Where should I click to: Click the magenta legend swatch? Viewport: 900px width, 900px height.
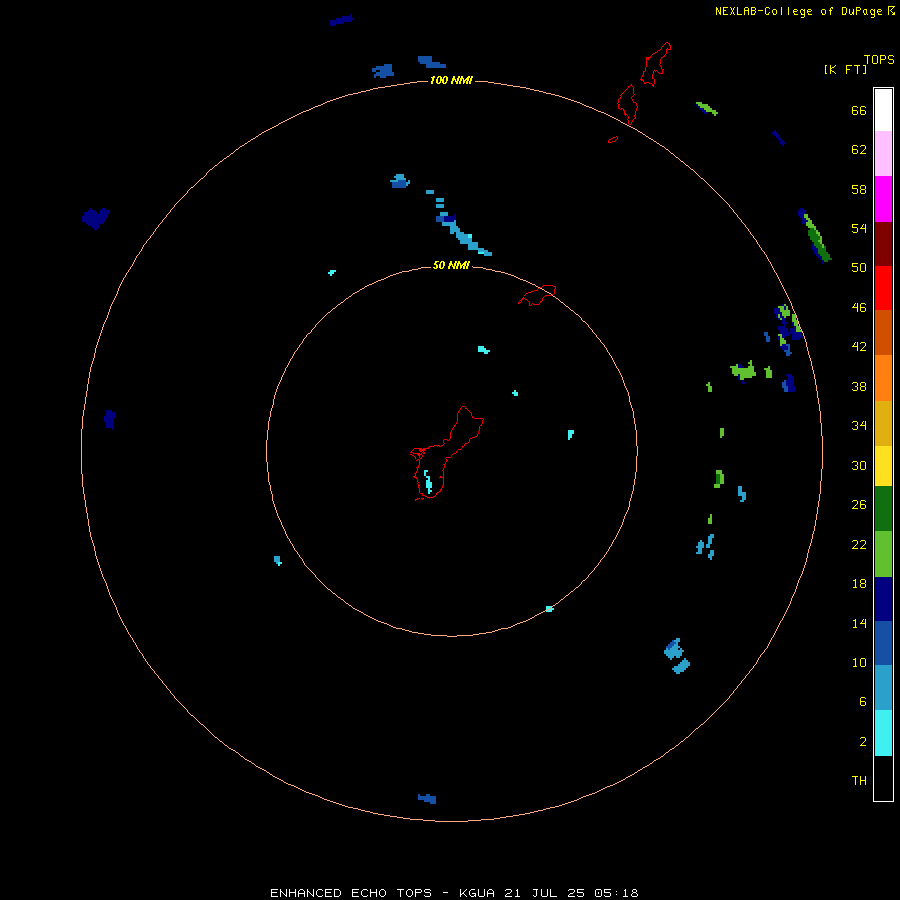coord(883,199)
